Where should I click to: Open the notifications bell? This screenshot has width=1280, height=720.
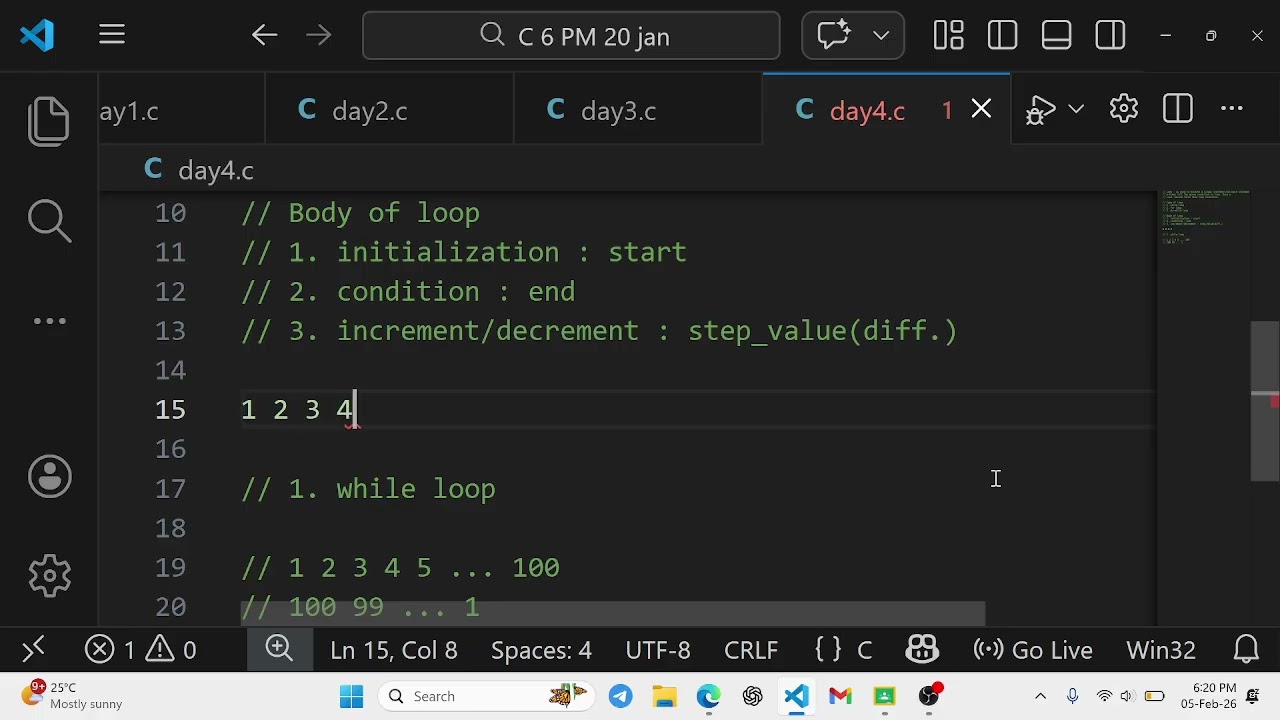1246,650
